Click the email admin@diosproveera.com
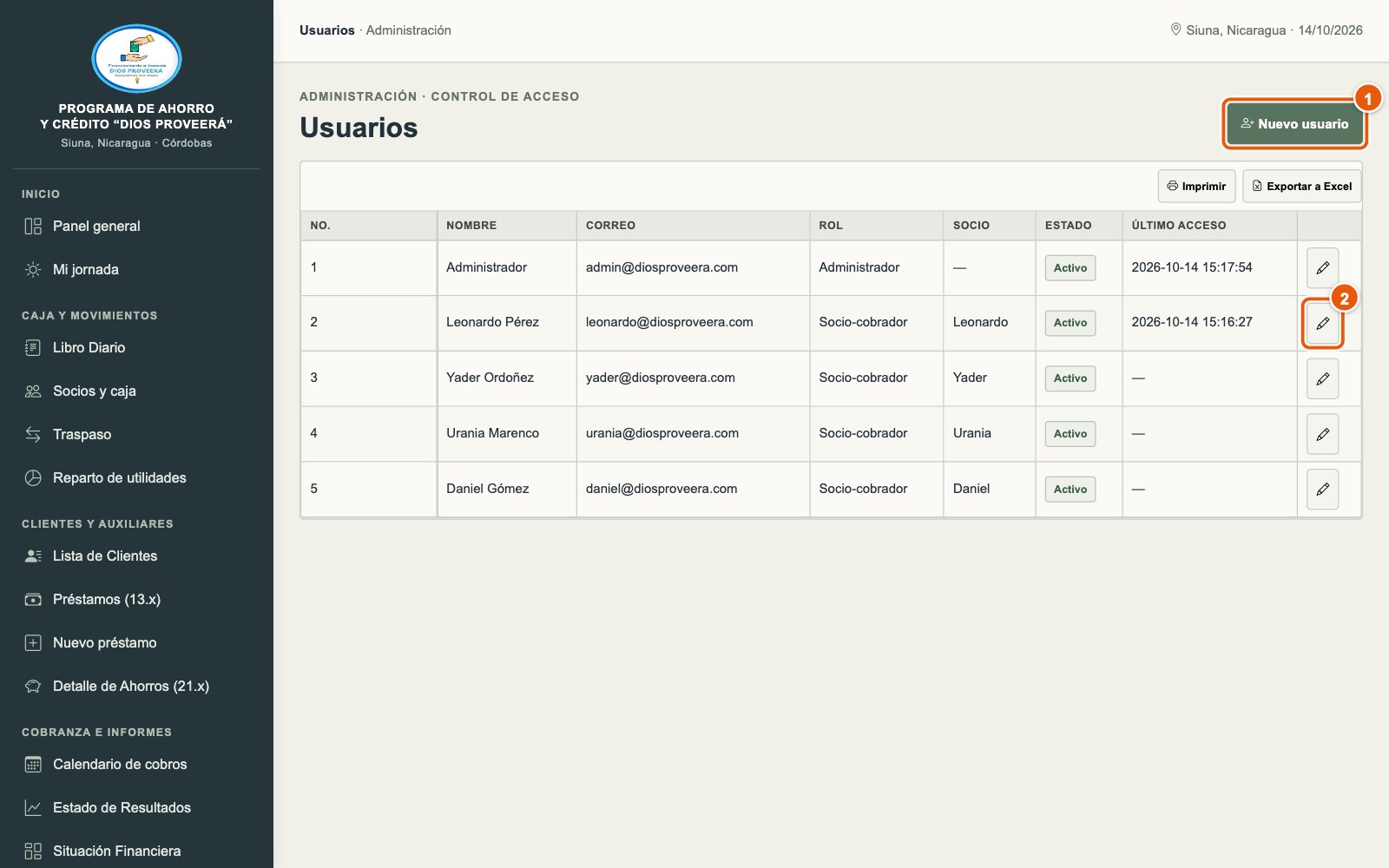Screen dimensions: 1389x868 662,267
